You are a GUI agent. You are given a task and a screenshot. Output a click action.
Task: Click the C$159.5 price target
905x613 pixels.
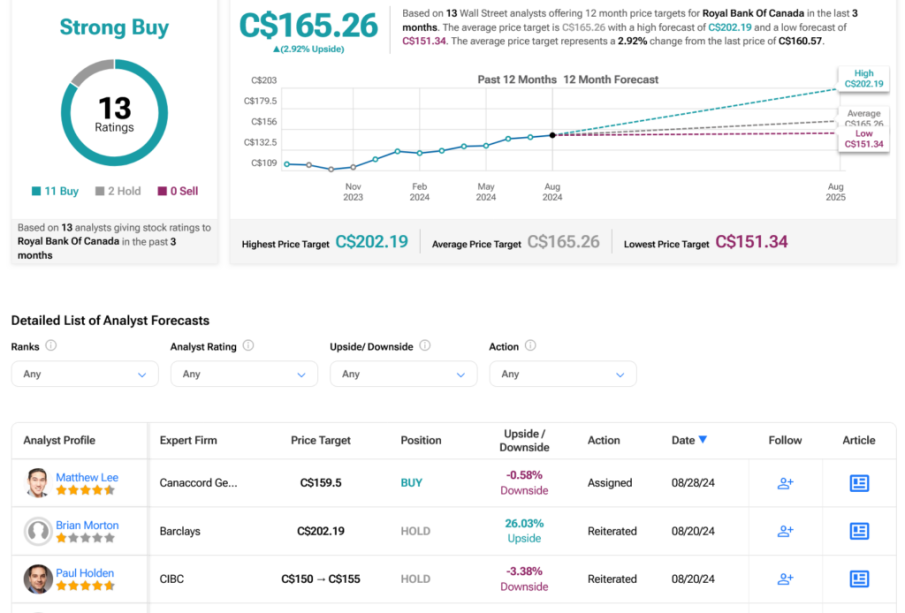320,483
